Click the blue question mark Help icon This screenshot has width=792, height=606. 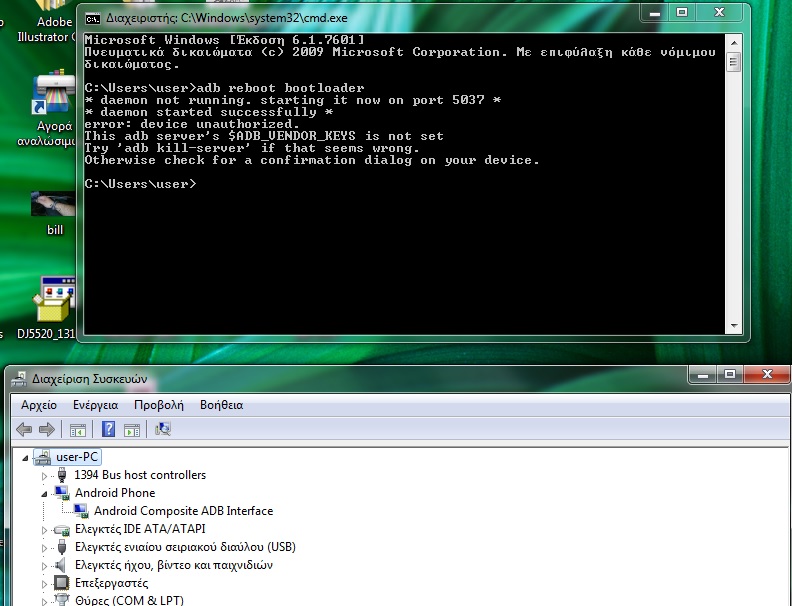pos(107,430)
